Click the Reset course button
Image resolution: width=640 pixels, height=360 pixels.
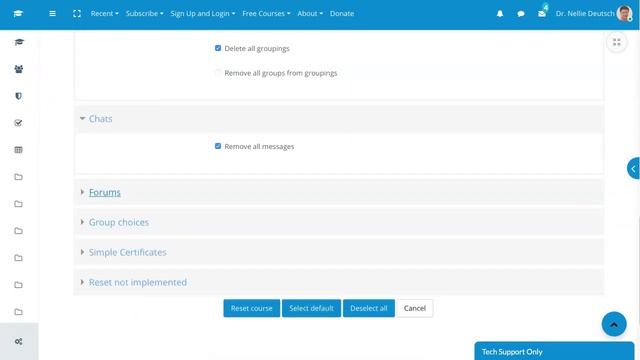[251, 308]
